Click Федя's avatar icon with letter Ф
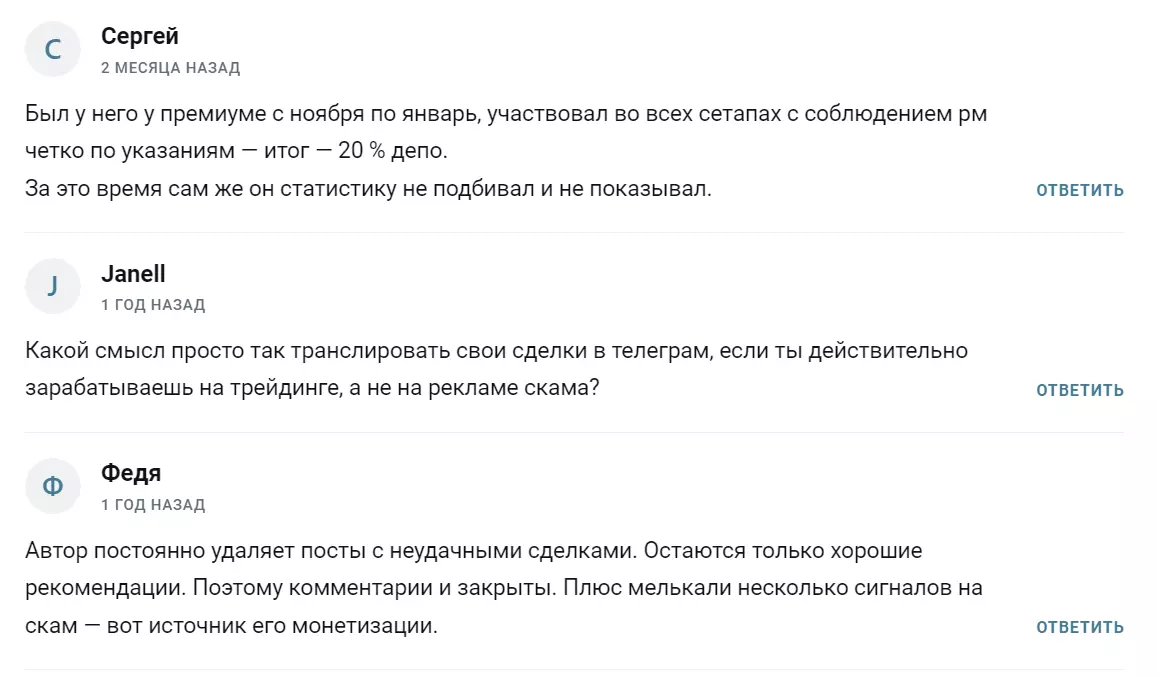The width and height of the screenshot is (1159, 677). point(52,486)
